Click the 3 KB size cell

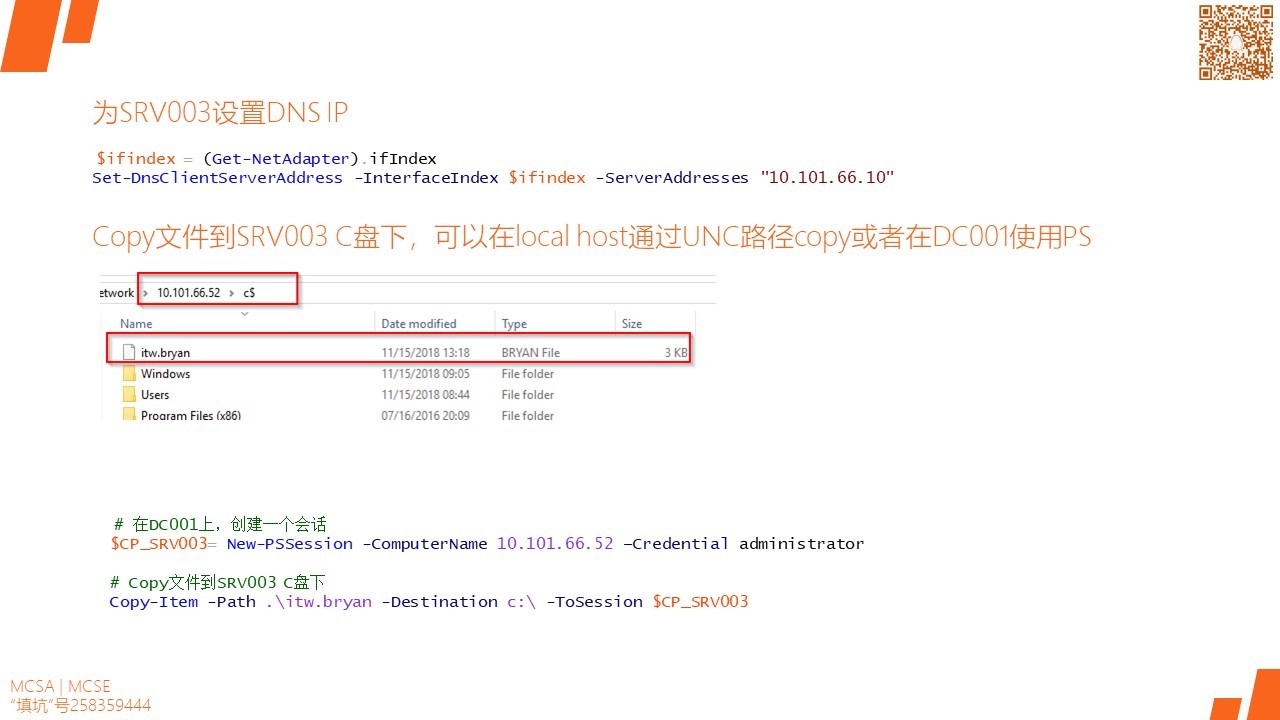(x=676, y=353)
